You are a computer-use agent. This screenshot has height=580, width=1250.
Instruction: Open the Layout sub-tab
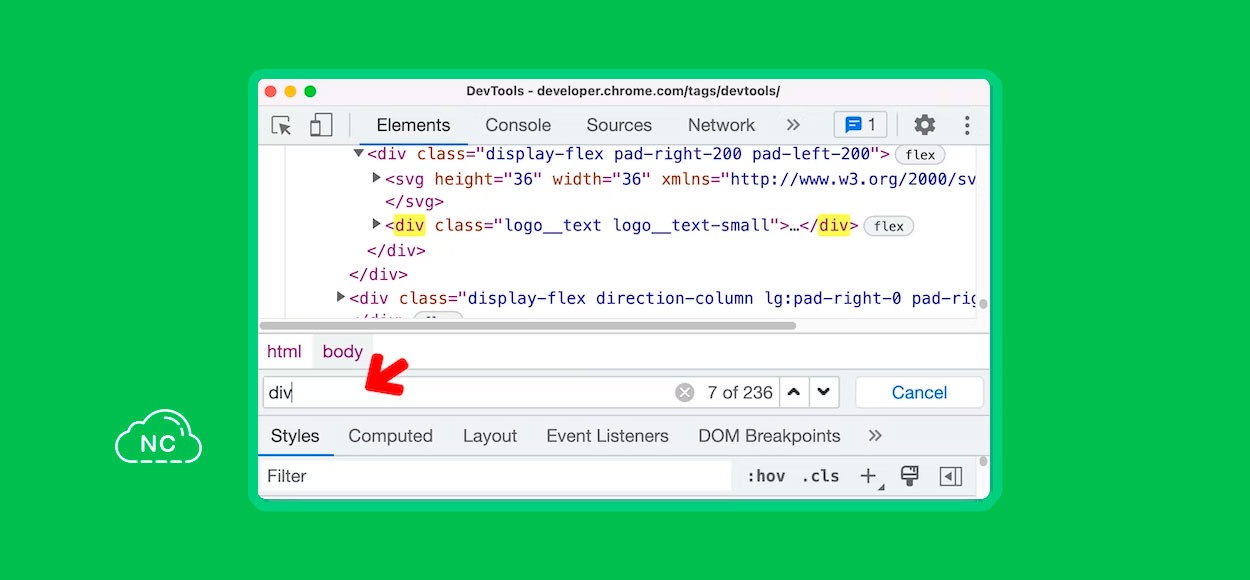pyautogui.click(x=490, y=436)
